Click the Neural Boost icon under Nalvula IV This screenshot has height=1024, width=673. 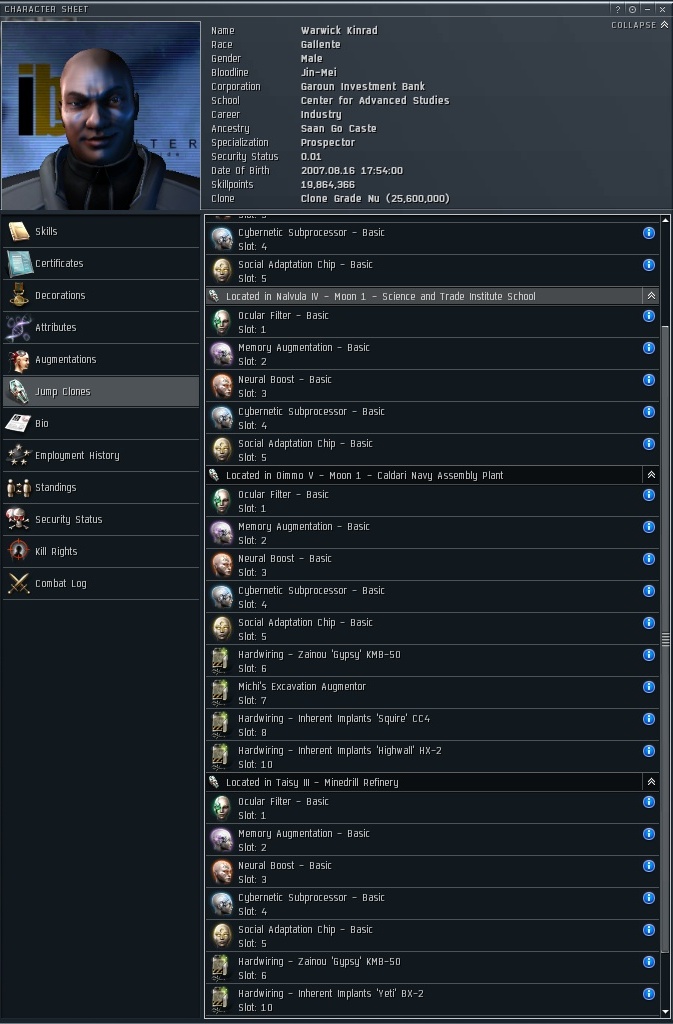[x=222, y=386]
